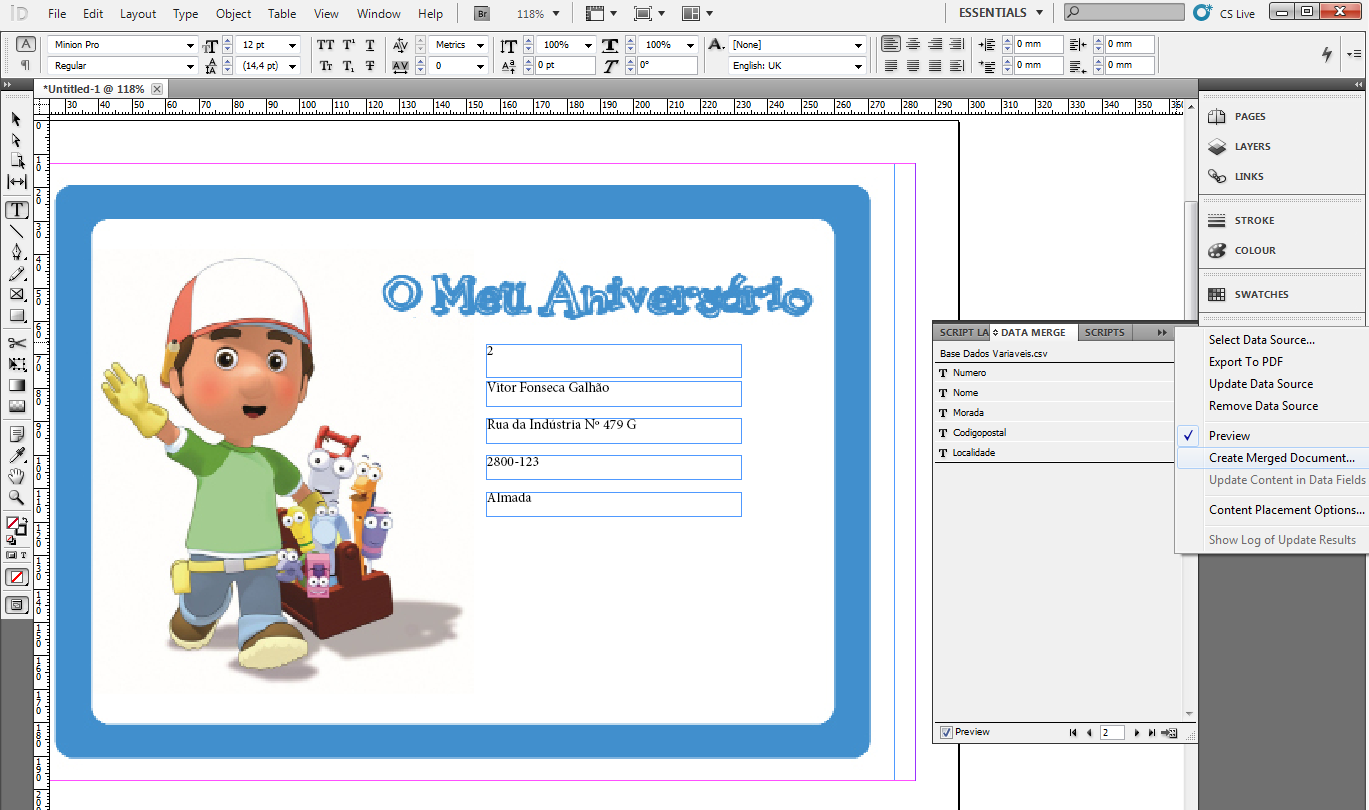Uncheck the Preview checkbox in Data Merge panel
The image size is (1369, 810).
pos(946,731)
